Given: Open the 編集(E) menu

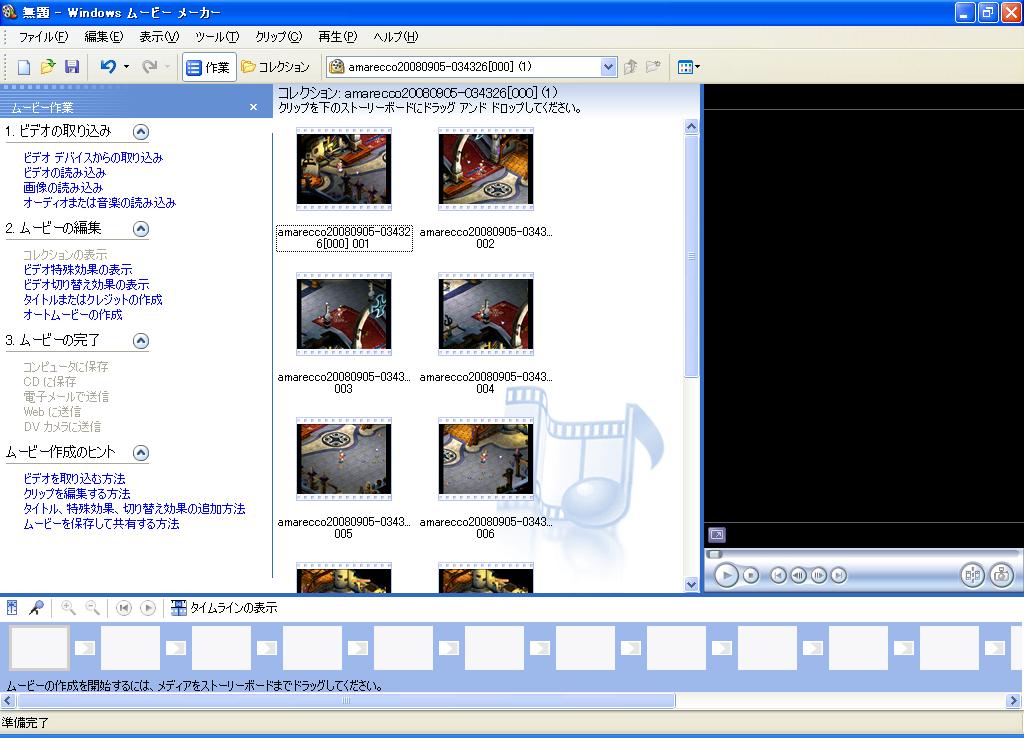Looking at the screenshot, I should point(104,37).
